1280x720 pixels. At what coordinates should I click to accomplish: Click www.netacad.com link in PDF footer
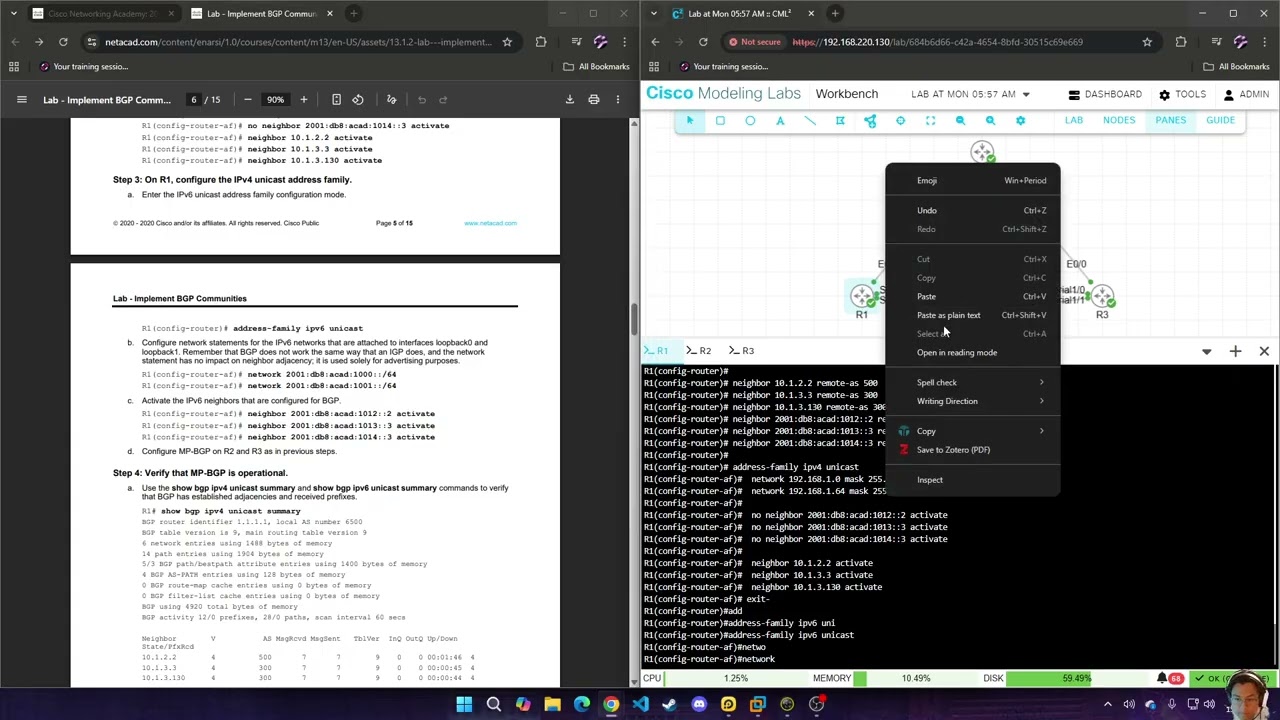click(490, 223)
